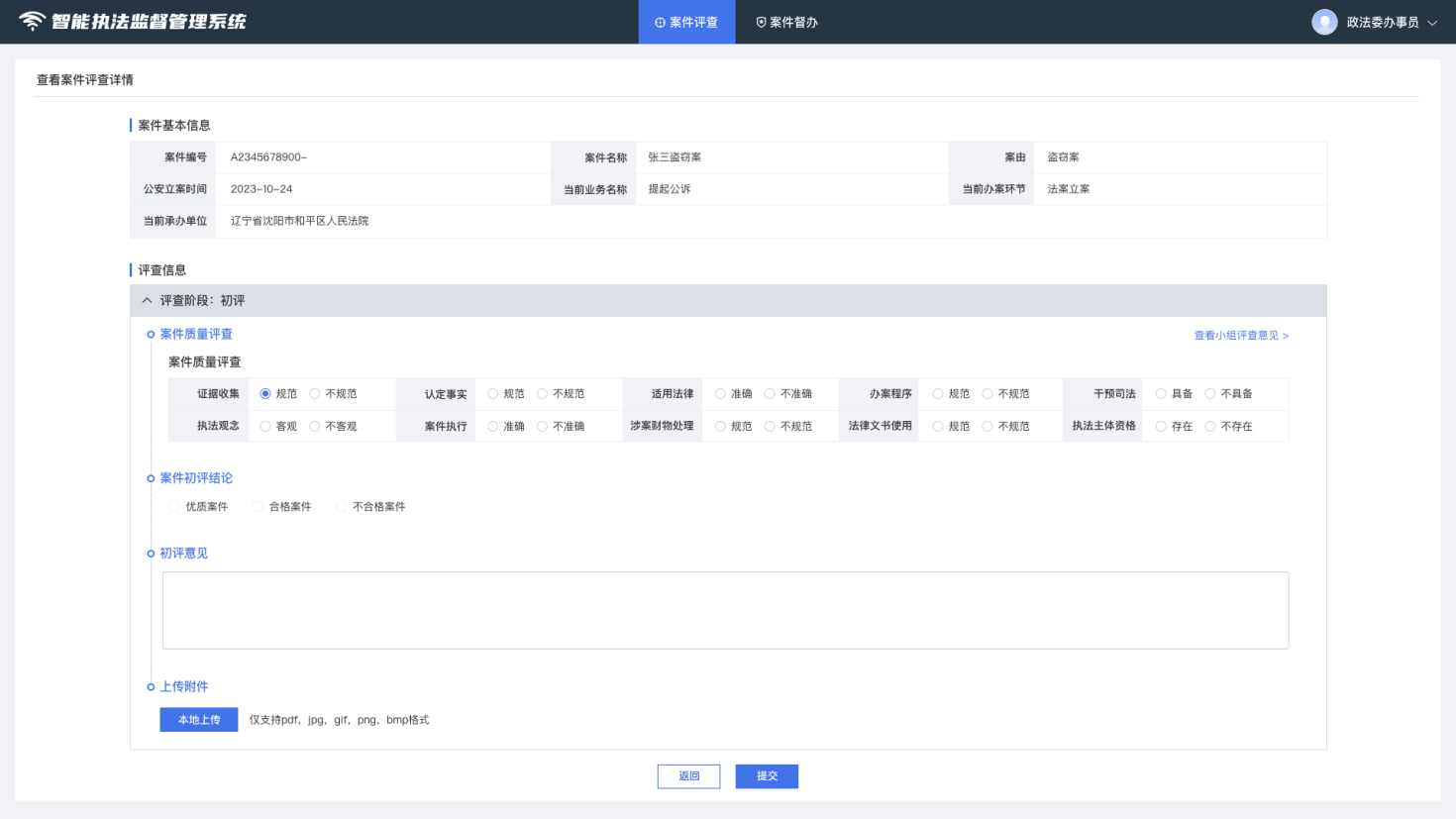1456x819 pixels.
Task: Choose 优质案件 as the initial conclusion
Action: 175,507
